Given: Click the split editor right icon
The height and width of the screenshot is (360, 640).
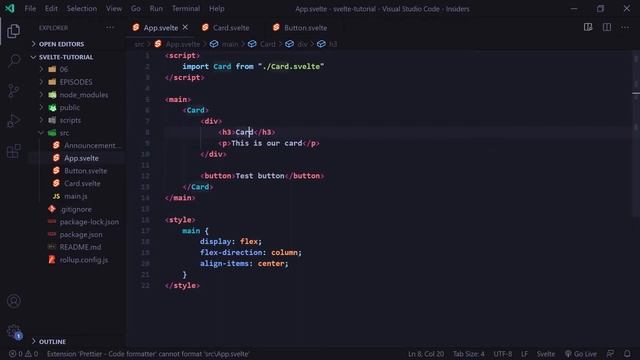Looking at the screenshot, I should click(607, 27).
